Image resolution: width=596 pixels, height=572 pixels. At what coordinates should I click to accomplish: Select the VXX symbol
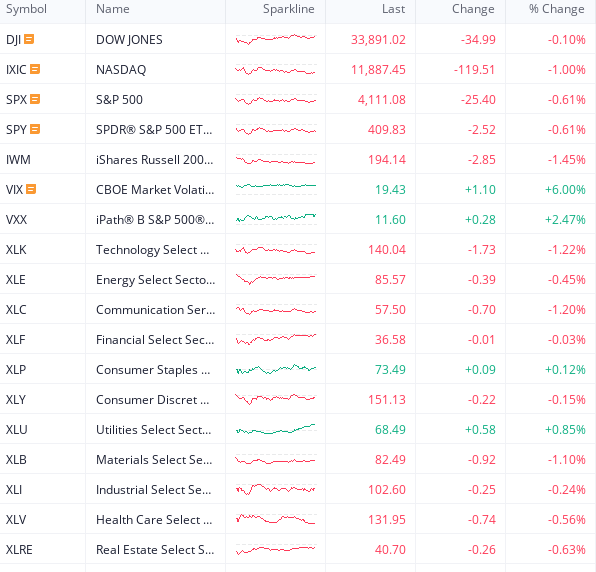tap(16, 220)
